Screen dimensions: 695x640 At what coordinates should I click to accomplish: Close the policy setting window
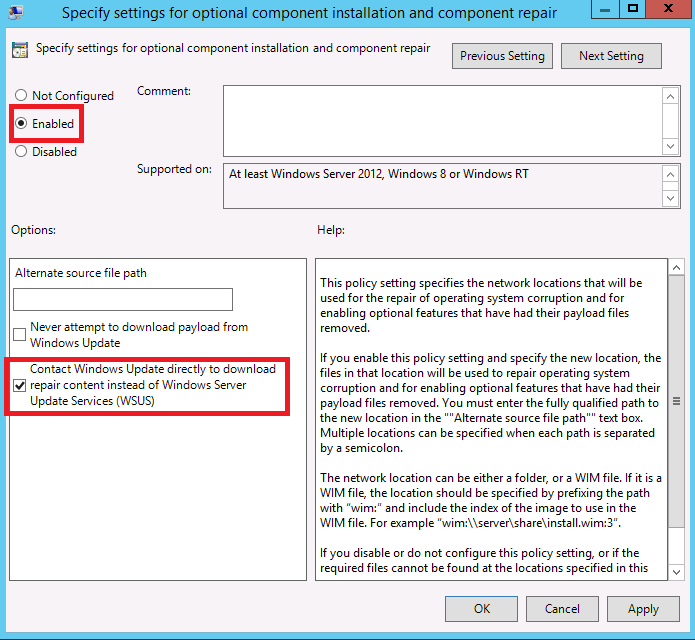click(x=669, y=9)
